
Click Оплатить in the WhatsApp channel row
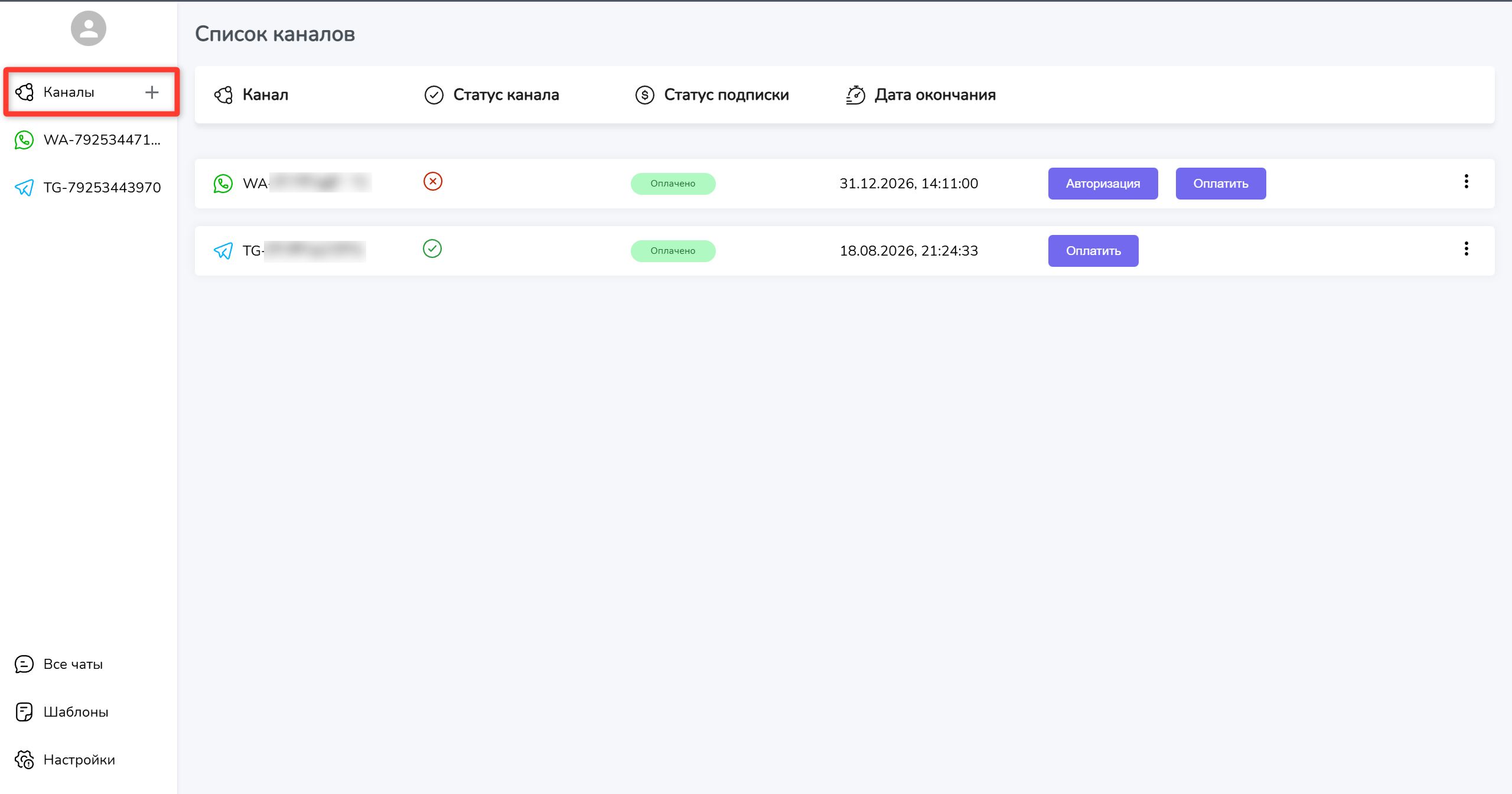coord(1220,184)
